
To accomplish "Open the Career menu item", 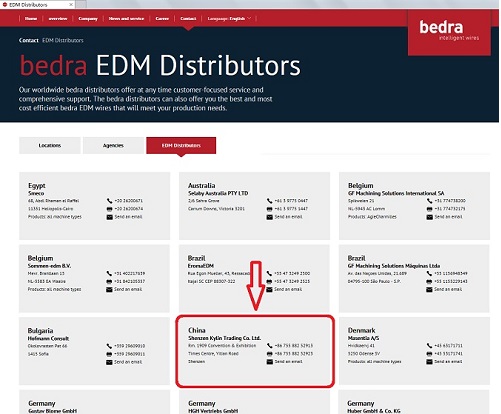I will pos(162,18).
